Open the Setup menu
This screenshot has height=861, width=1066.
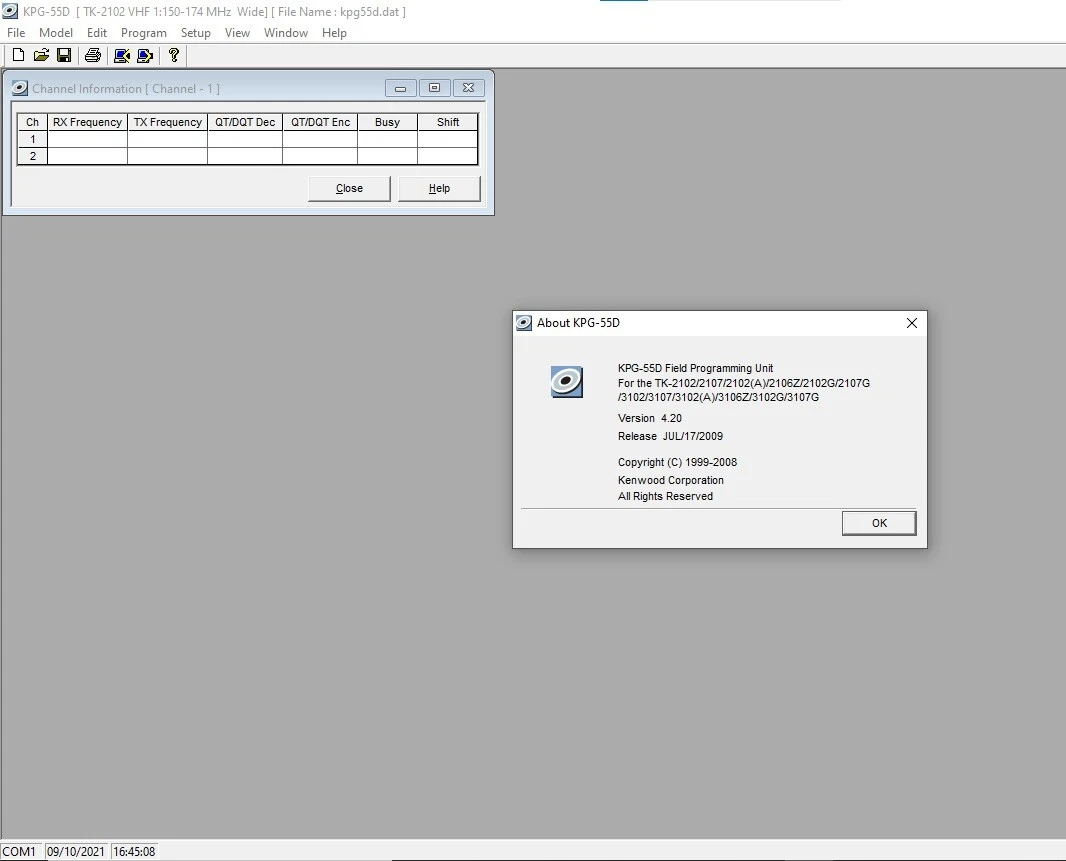click(195, 33)
